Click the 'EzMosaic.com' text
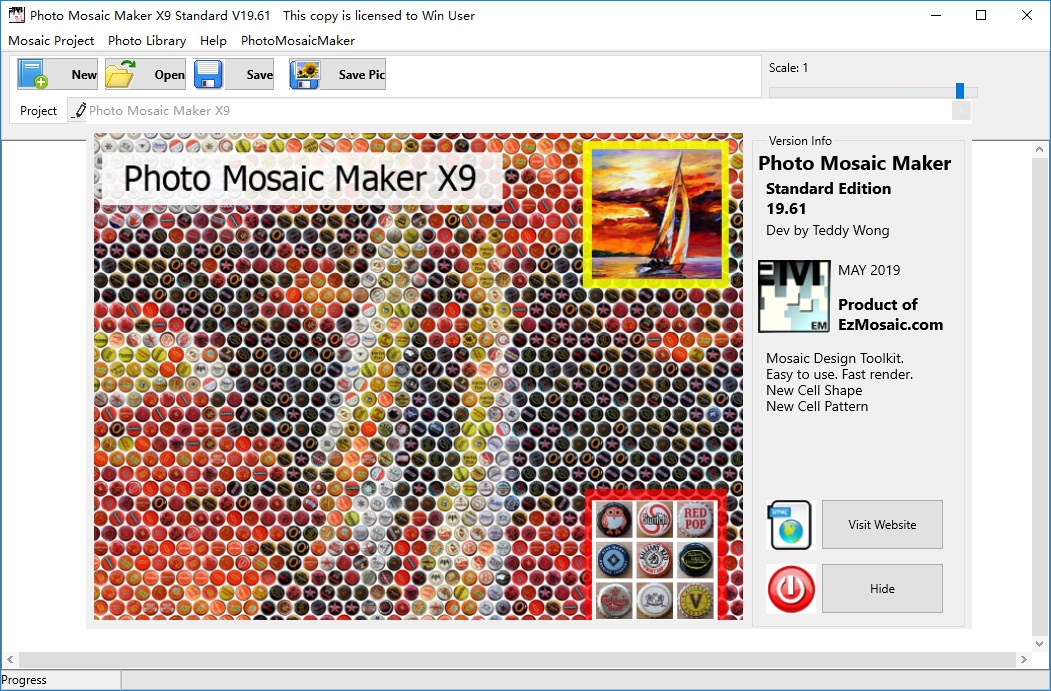The image size is (1051, 691). [x=890, y=324]
